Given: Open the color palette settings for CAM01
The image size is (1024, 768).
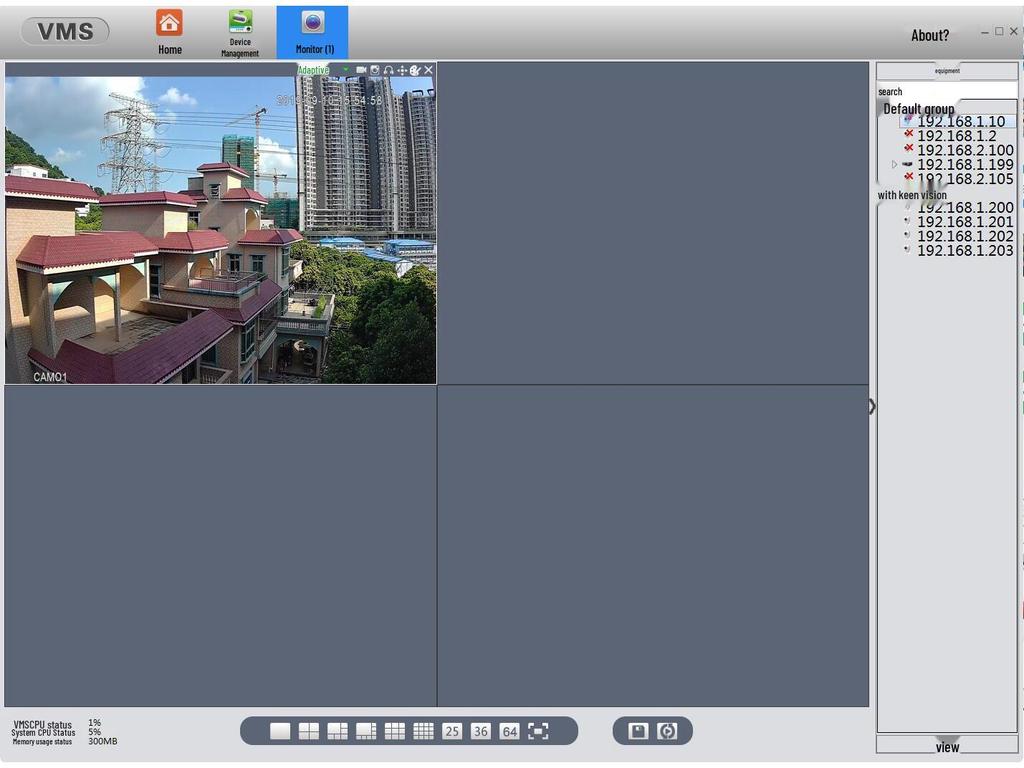Looking at the screenshot, I should [415, 70].
